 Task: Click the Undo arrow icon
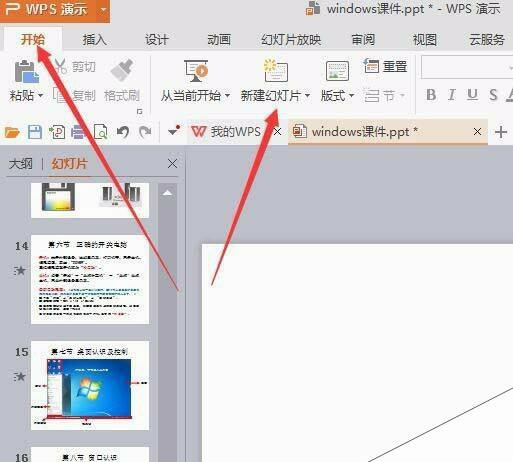click(x=123, y=132)
